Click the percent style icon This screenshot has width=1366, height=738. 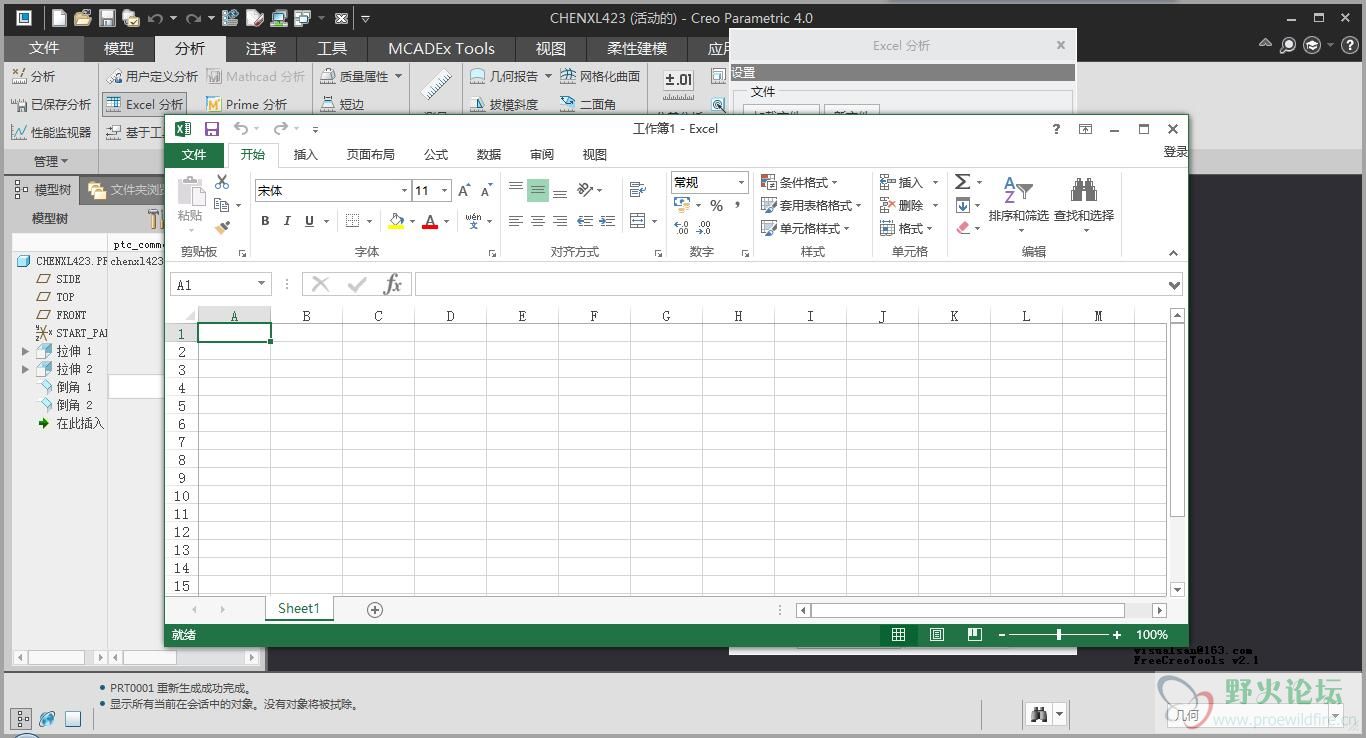716,205
